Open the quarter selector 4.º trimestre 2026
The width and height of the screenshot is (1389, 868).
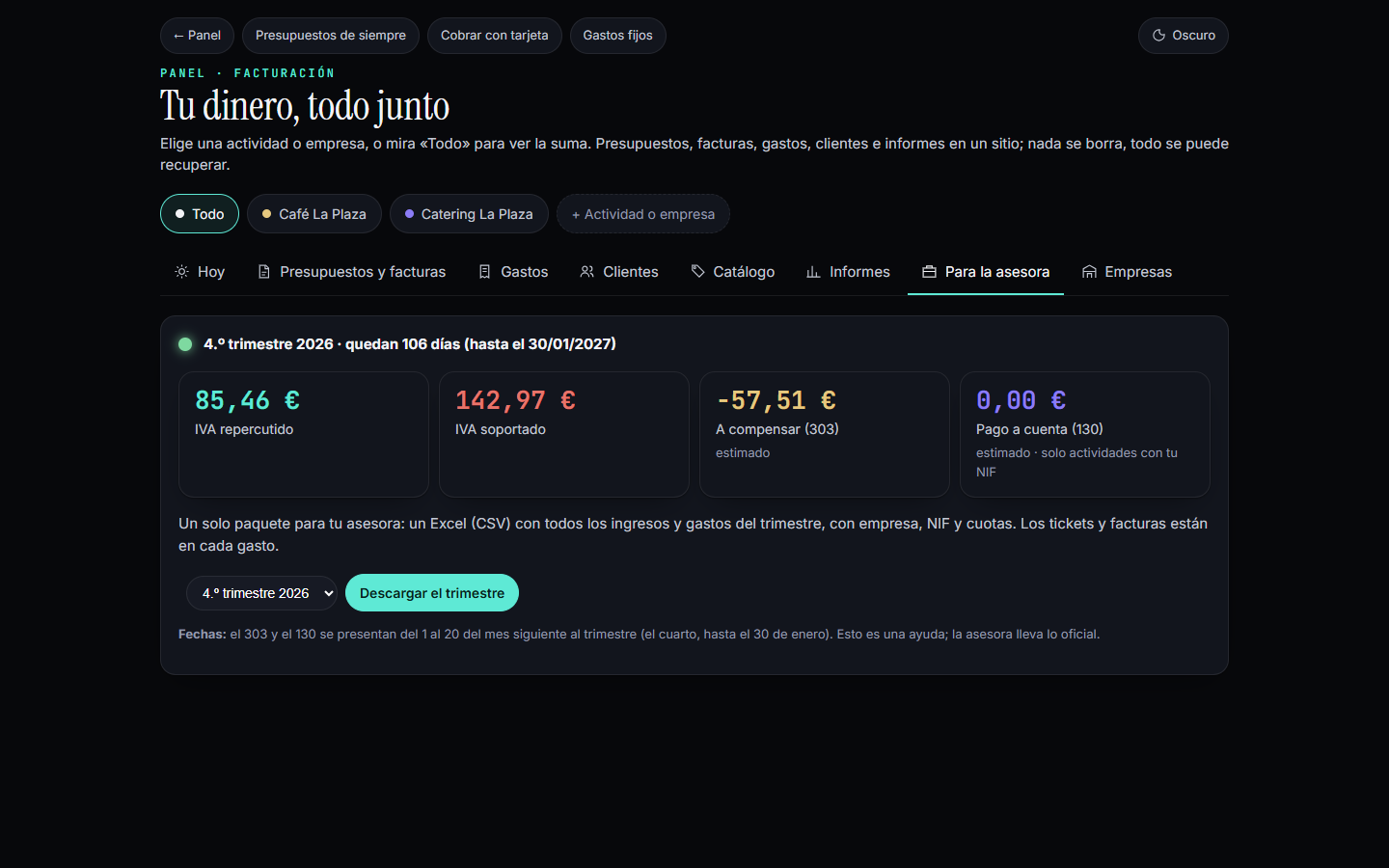click(x=261, y=593)
